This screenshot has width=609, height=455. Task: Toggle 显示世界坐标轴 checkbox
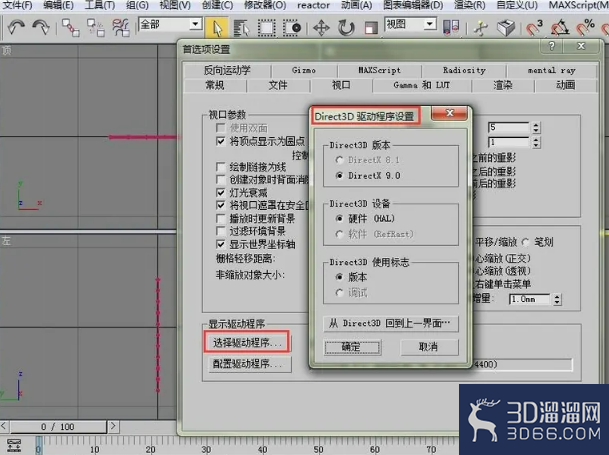[221, 244]
